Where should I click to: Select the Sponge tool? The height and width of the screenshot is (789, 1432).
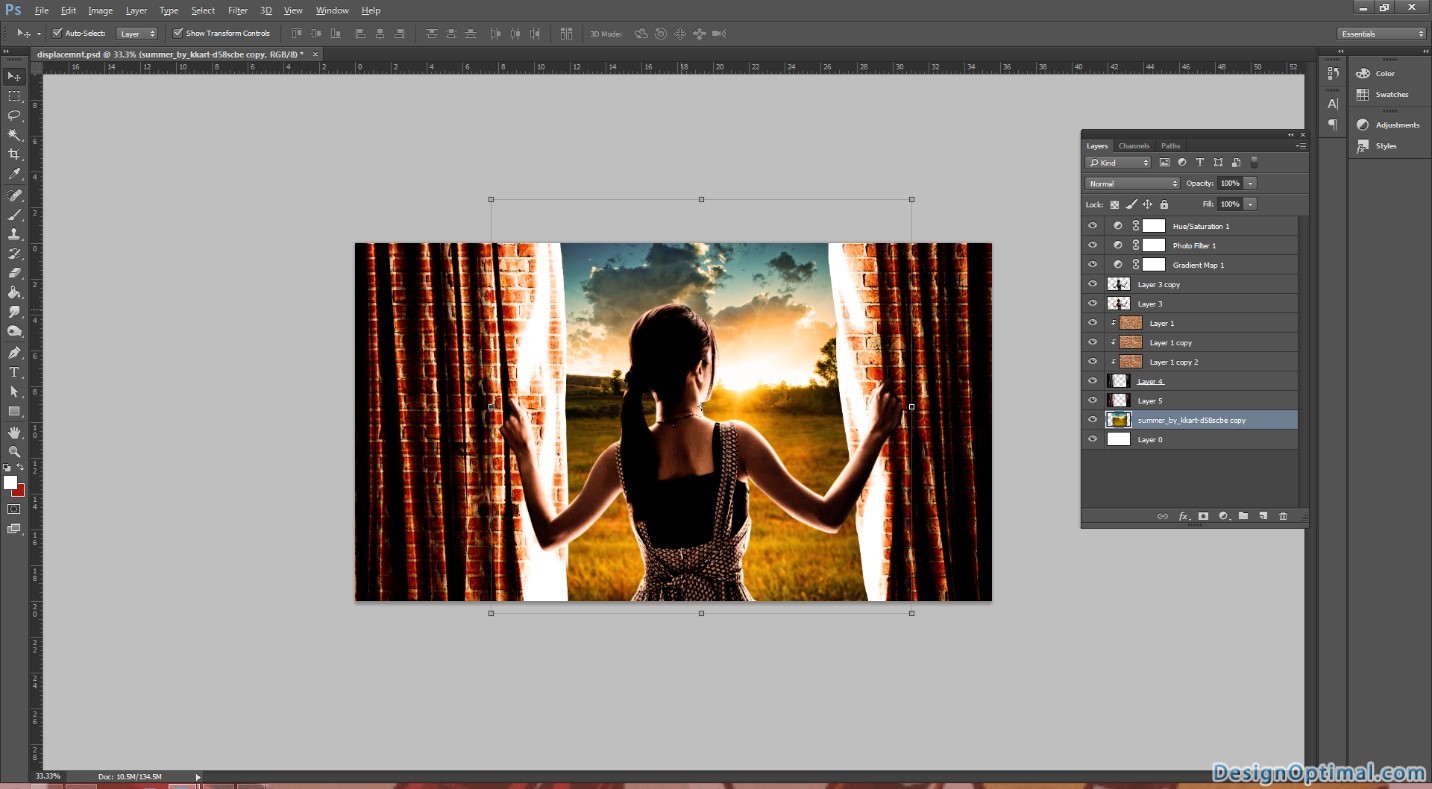tap(14, 332)
